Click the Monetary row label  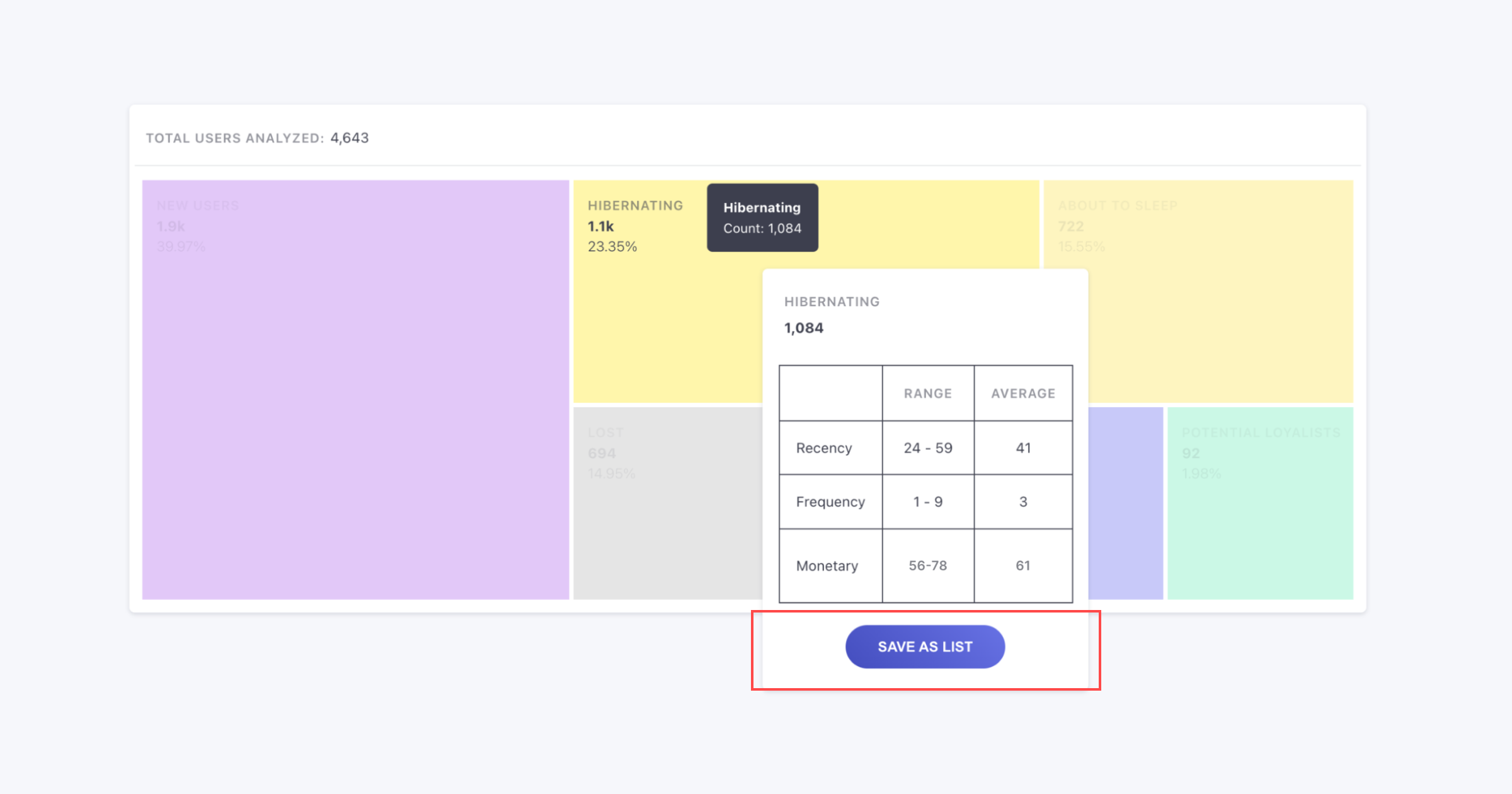tap(827, 566)
